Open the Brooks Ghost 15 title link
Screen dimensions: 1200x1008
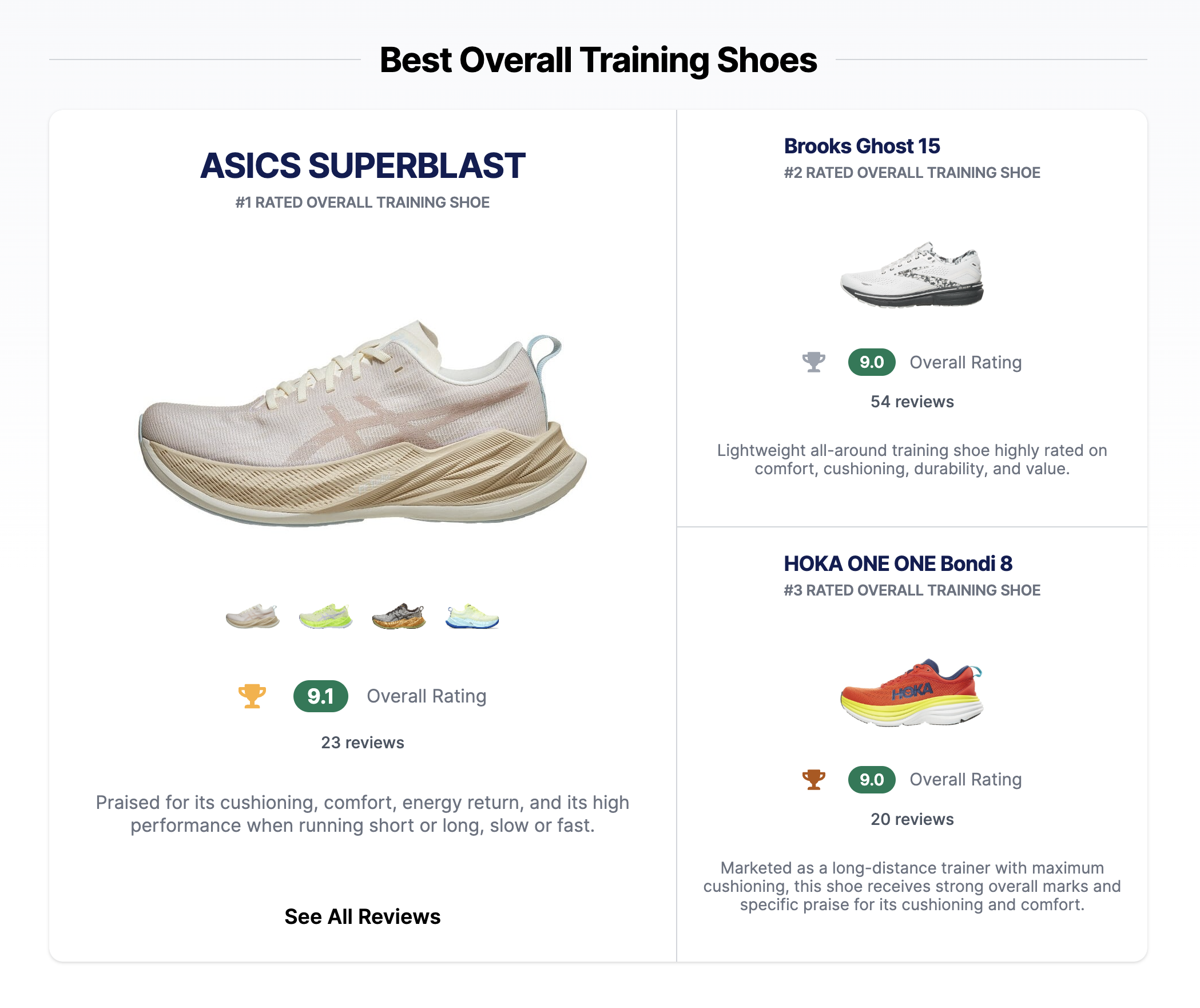(862, 146)
